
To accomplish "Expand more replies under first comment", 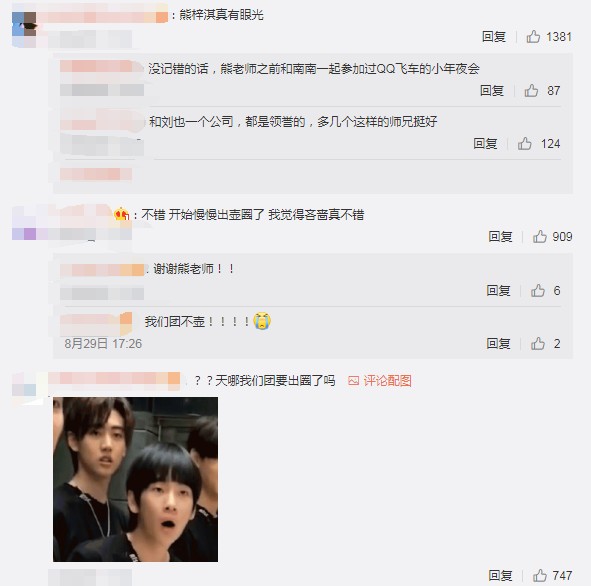I will coord(96,174).
